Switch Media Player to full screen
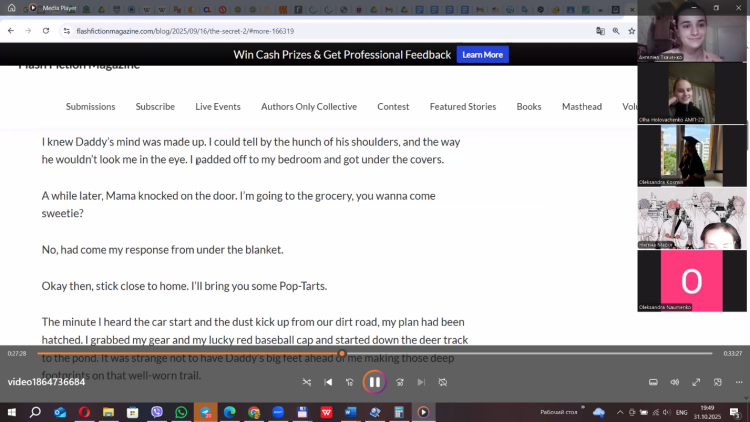Viewport: 750px width, 422px height. (696, 382)
